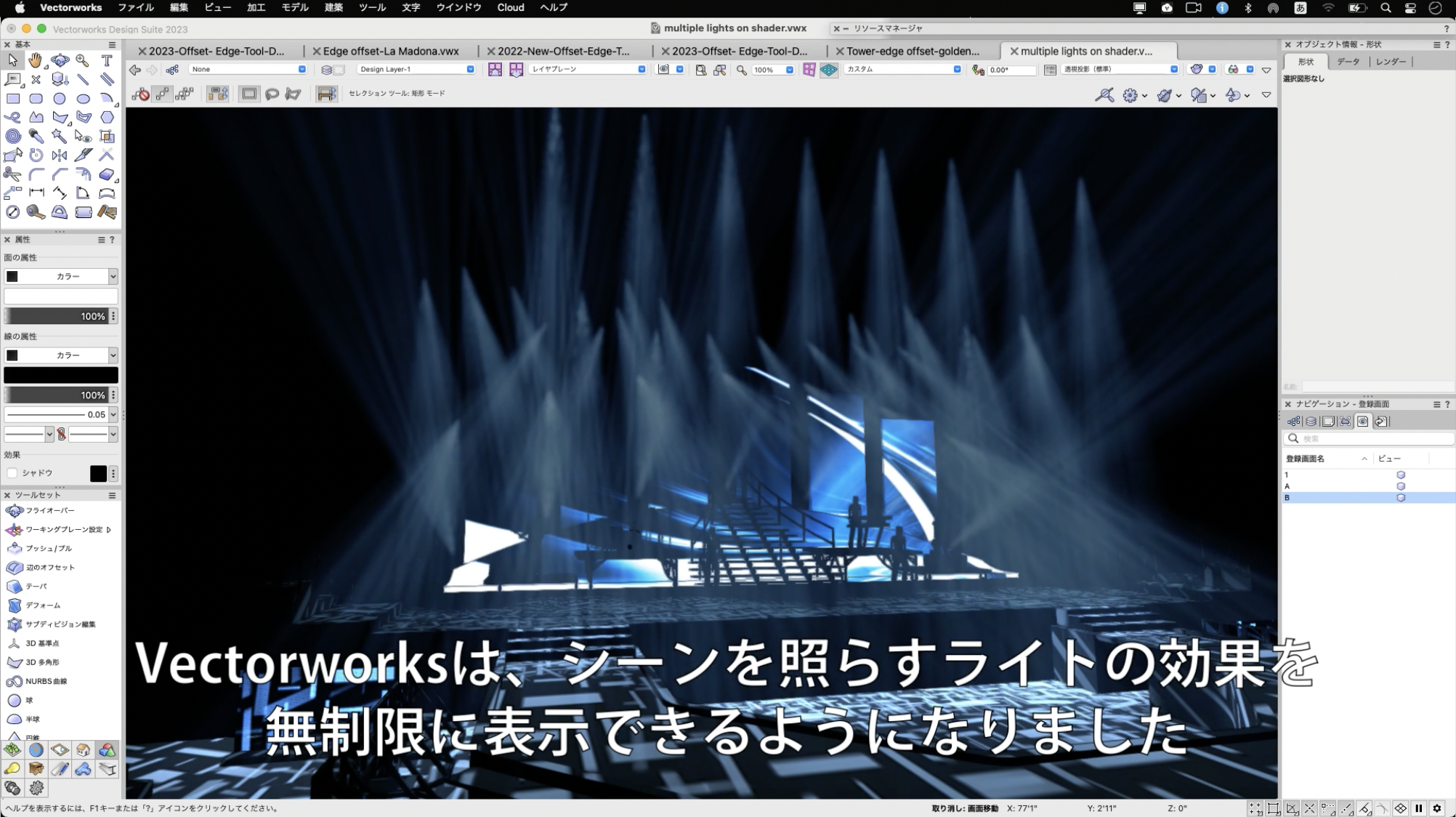Select the Mirror tool
The image size is (1456, 817).
coord(60,155)
